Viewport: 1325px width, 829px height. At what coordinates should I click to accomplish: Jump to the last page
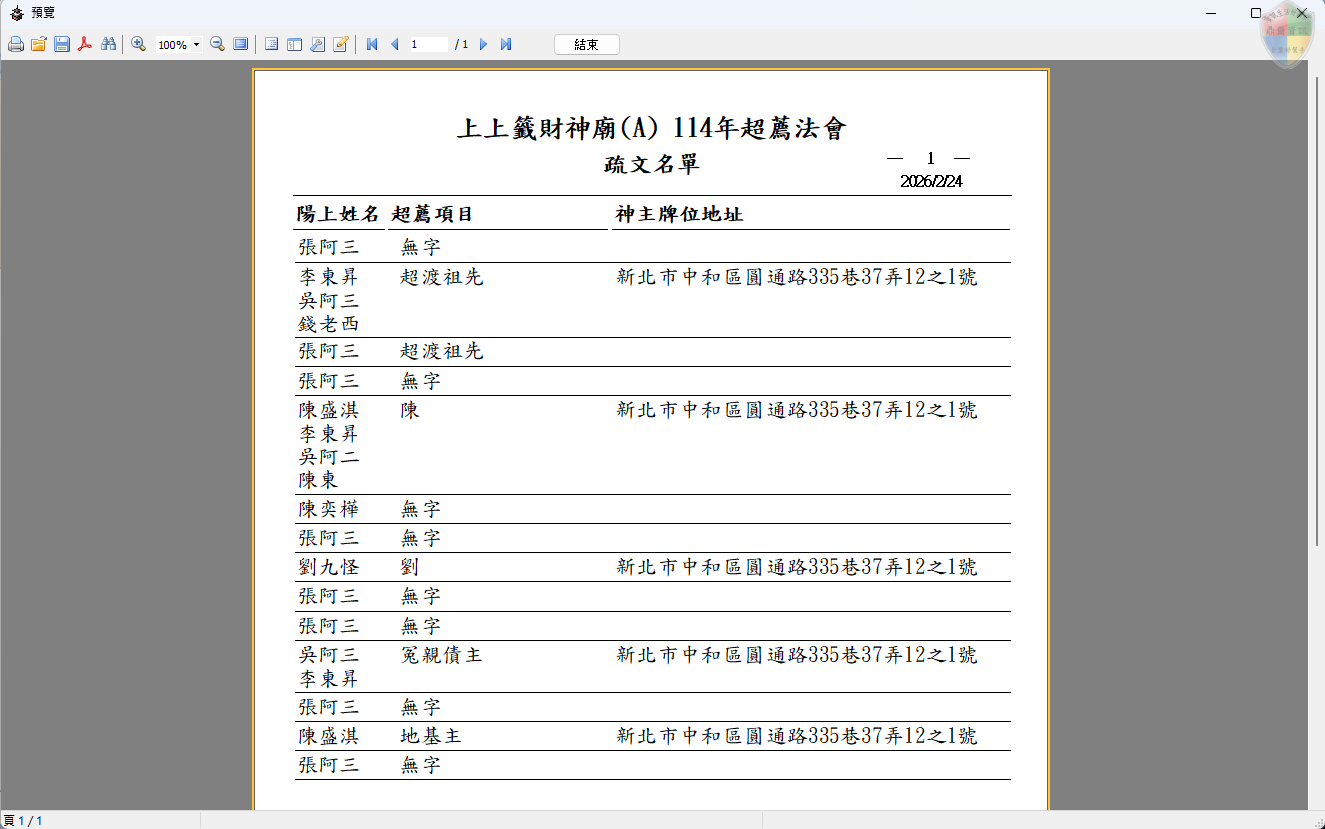(x=504, y=44)
